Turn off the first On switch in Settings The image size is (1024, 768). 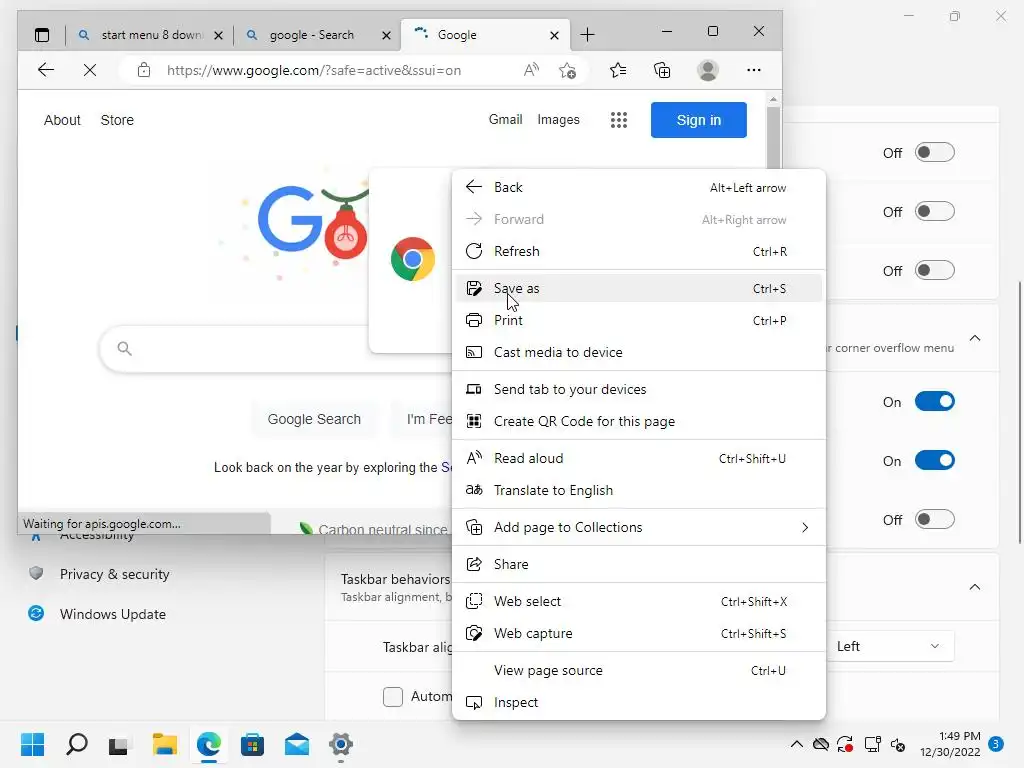[935, 402]
